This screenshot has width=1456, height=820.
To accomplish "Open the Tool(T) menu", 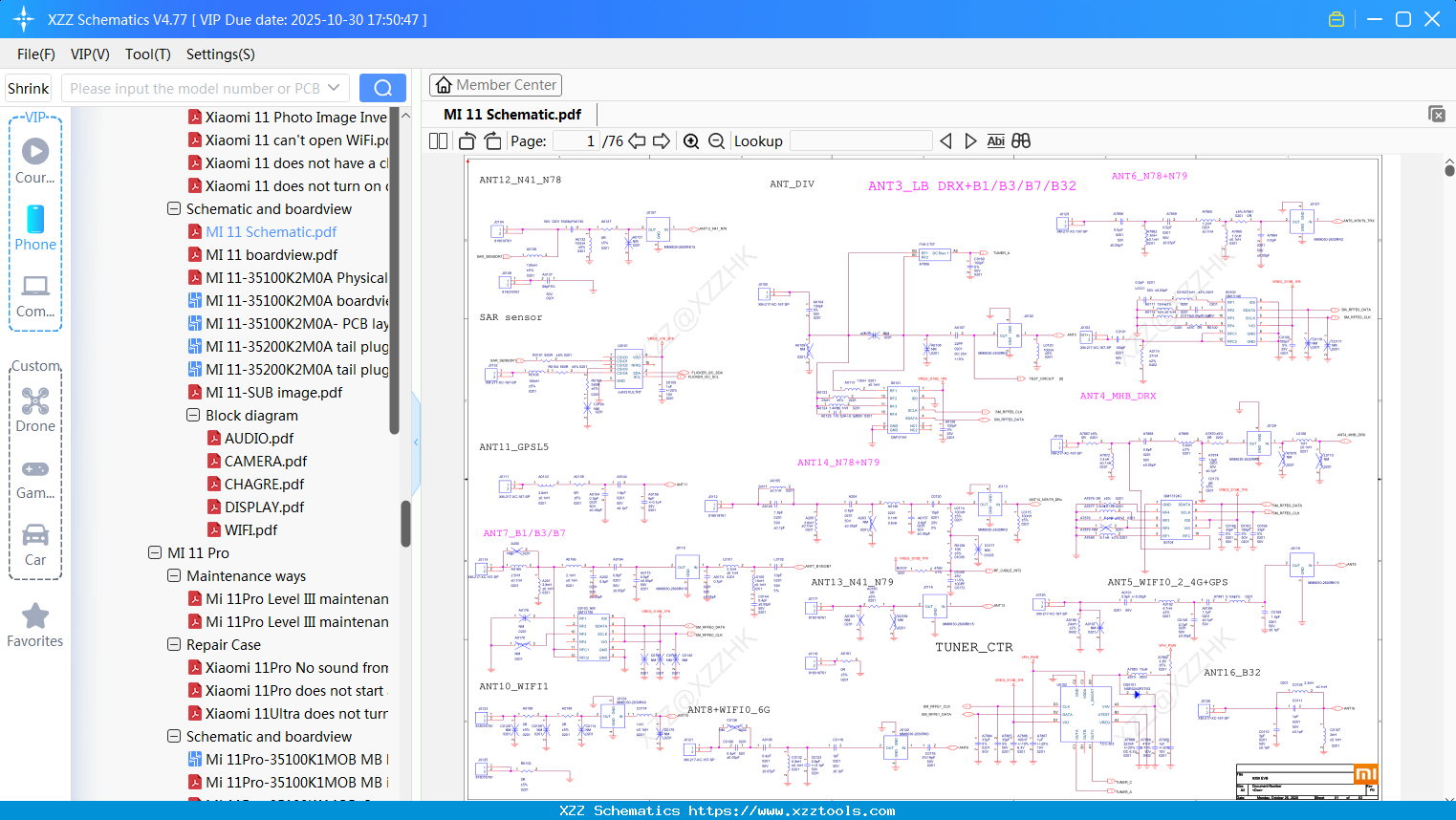I will (x=147, y=54).
